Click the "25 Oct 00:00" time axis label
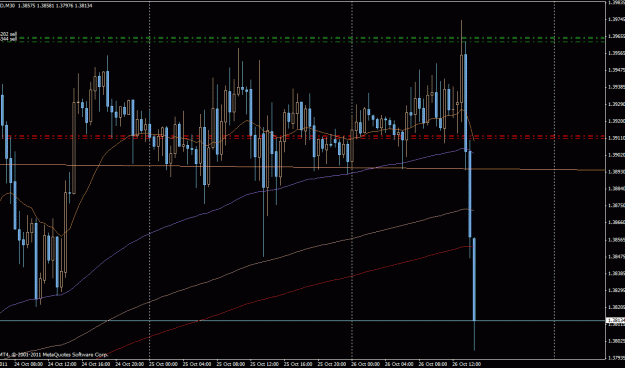Viewport: 625px width, 368px height. [163, 364]
